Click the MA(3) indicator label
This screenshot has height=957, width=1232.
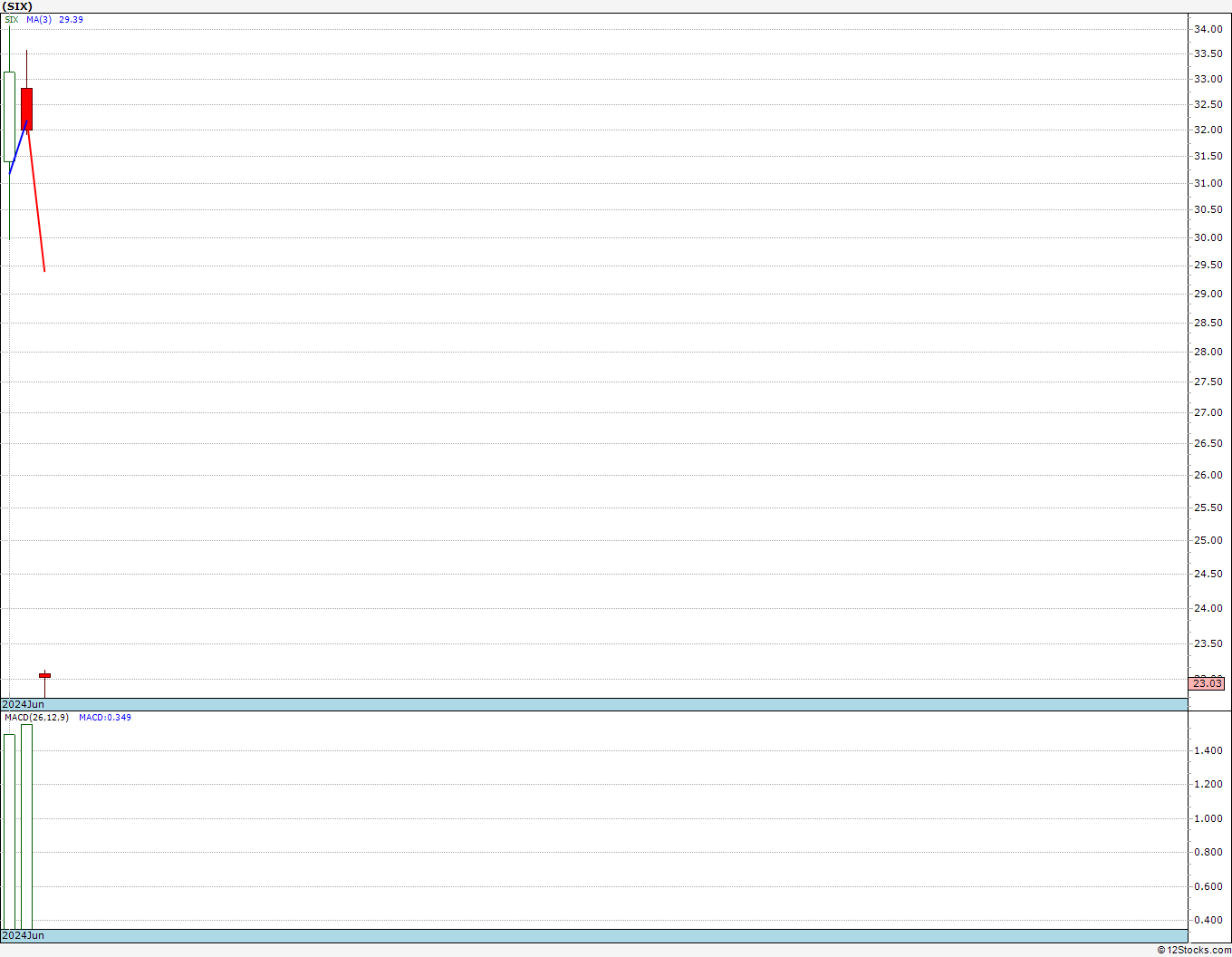point(39,19)
